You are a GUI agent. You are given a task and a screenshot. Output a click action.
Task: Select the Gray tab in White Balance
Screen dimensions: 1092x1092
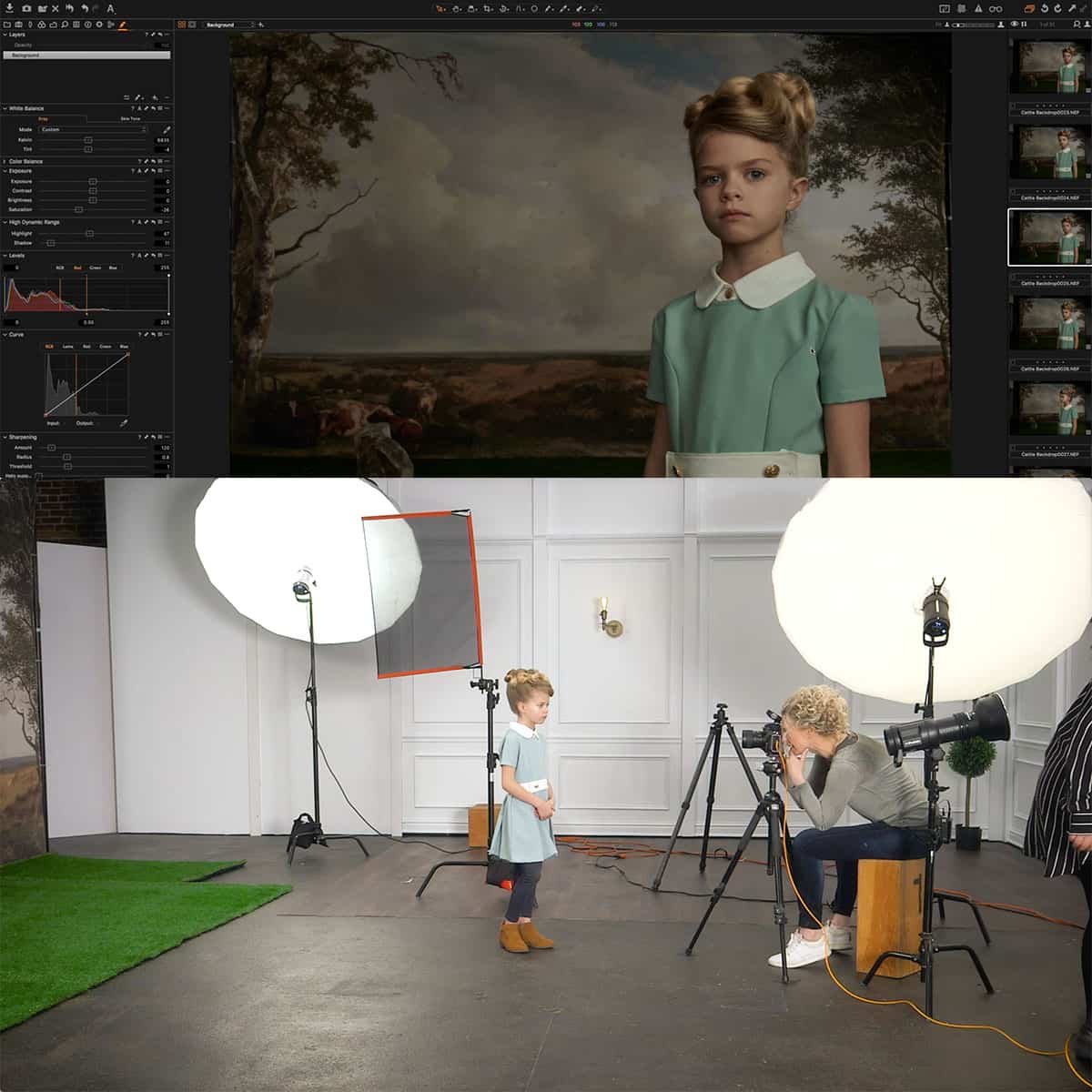coord(44,118)
